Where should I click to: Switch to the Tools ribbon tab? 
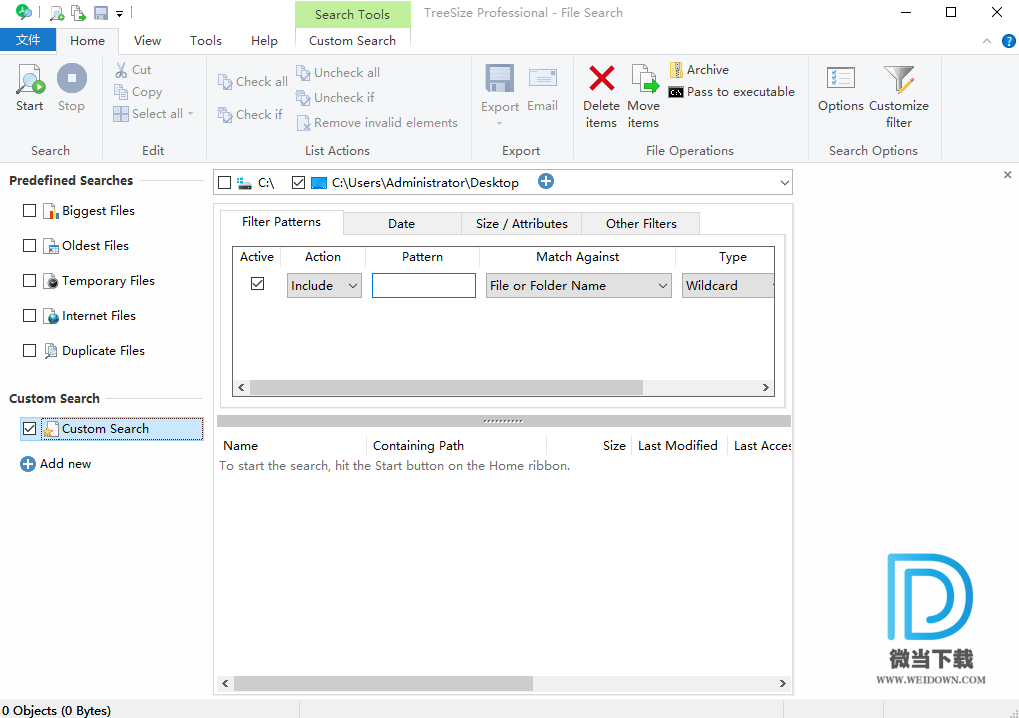[x=206, y=40]
